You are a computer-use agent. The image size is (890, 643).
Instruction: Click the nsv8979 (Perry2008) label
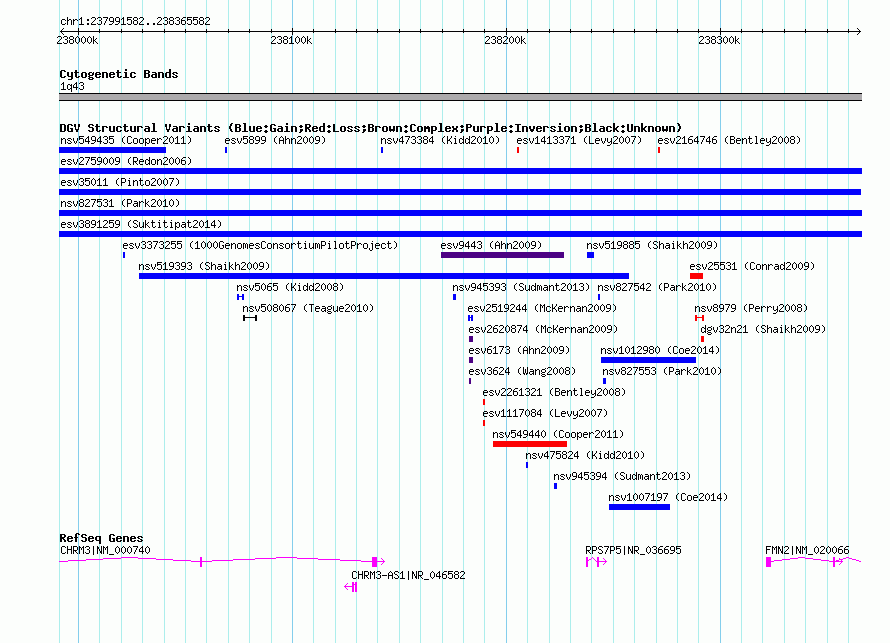click(x=751, y=308)
